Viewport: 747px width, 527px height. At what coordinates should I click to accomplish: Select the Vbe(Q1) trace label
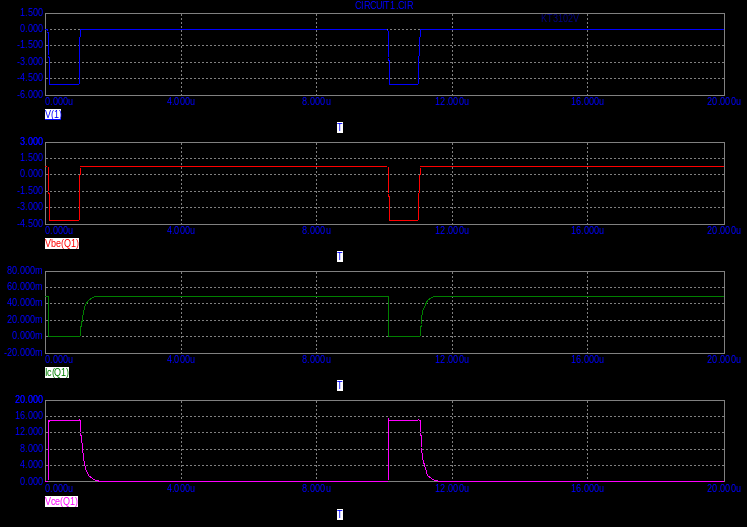62,243
